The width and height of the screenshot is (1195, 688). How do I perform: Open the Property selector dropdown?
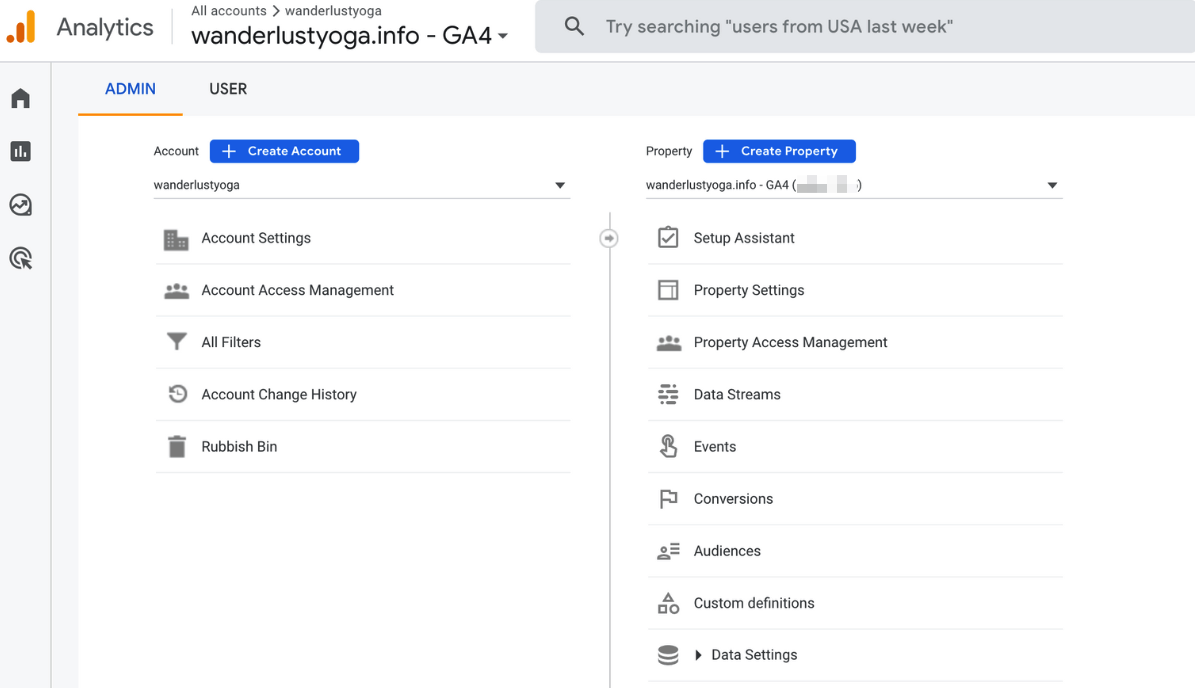pos(1052,184)
